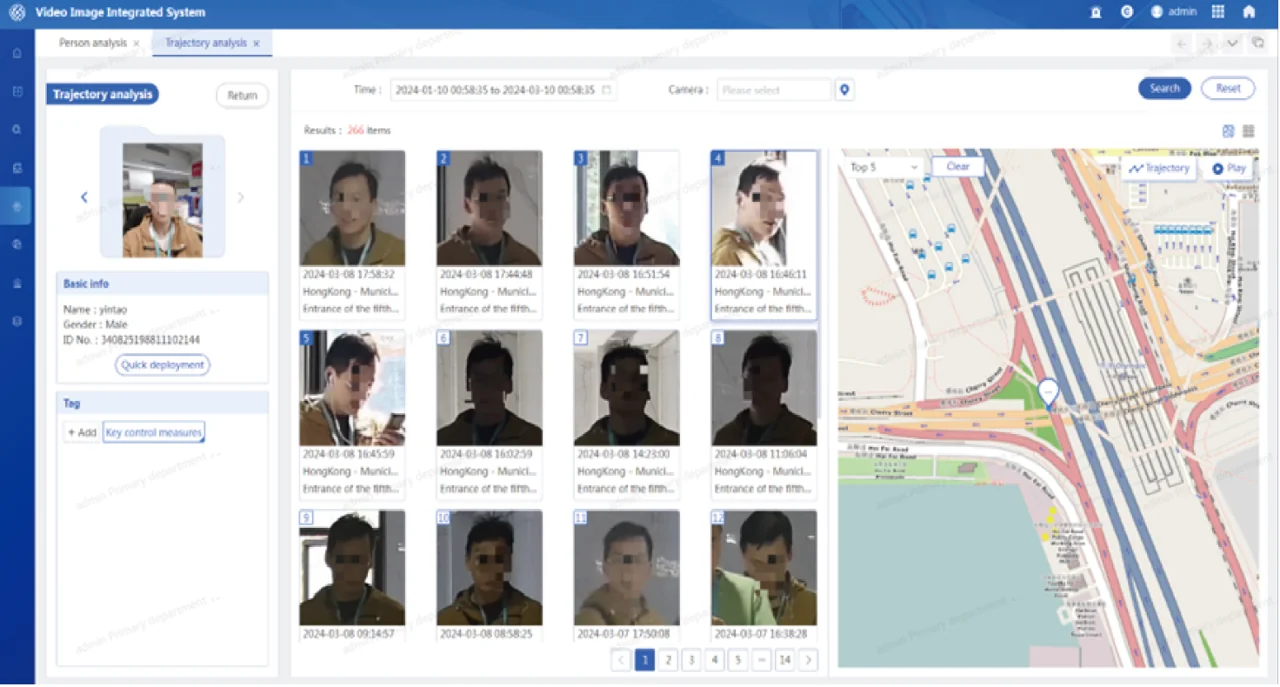Switch results to grid view icon
Image resolution: width=1280 pixels, height=687 pixels.
(x=1229, y=131)
